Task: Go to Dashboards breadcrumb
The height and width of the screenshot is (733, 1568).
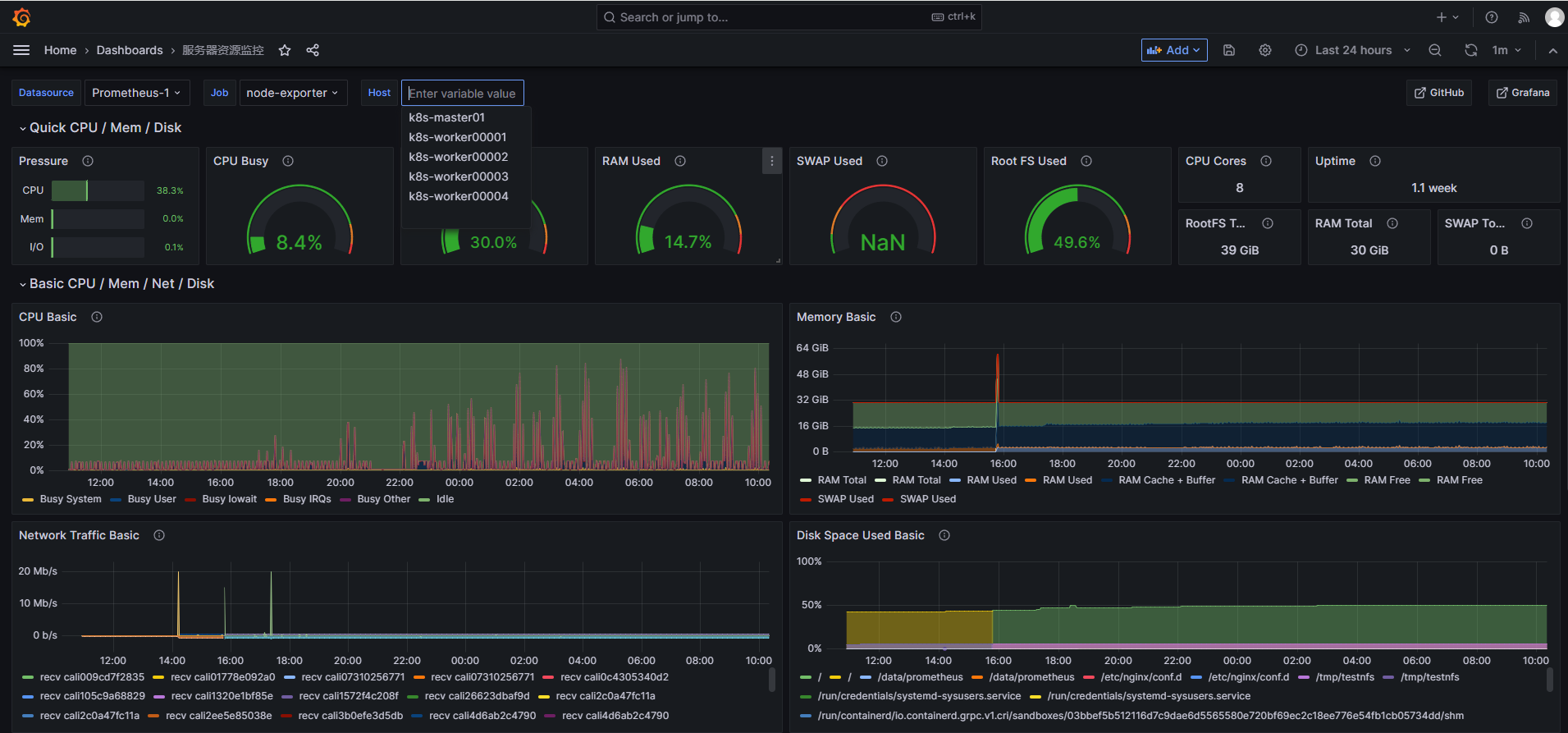Action: click(130, 50)
